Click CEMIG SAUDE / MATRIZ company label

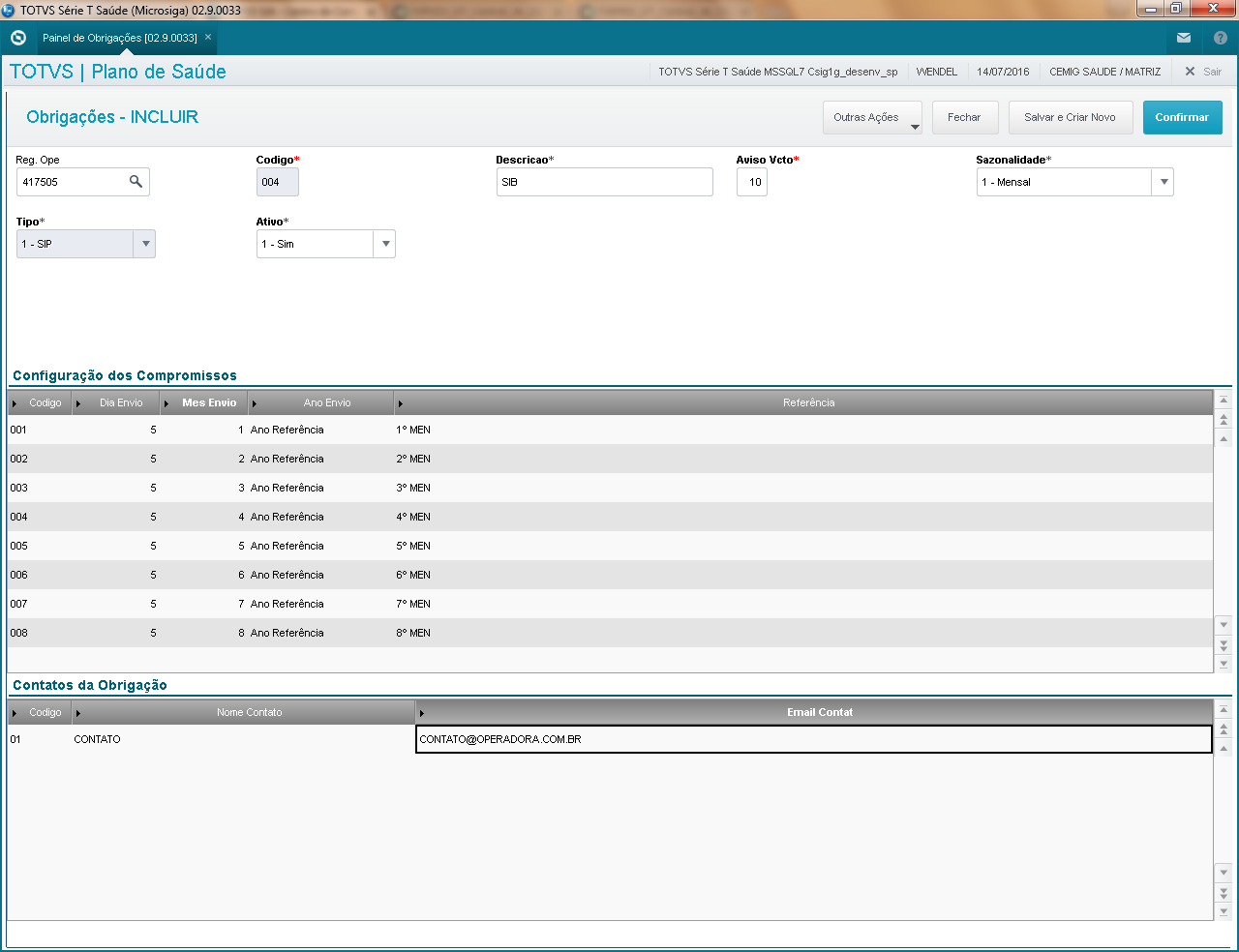(x=1104, y=72)
